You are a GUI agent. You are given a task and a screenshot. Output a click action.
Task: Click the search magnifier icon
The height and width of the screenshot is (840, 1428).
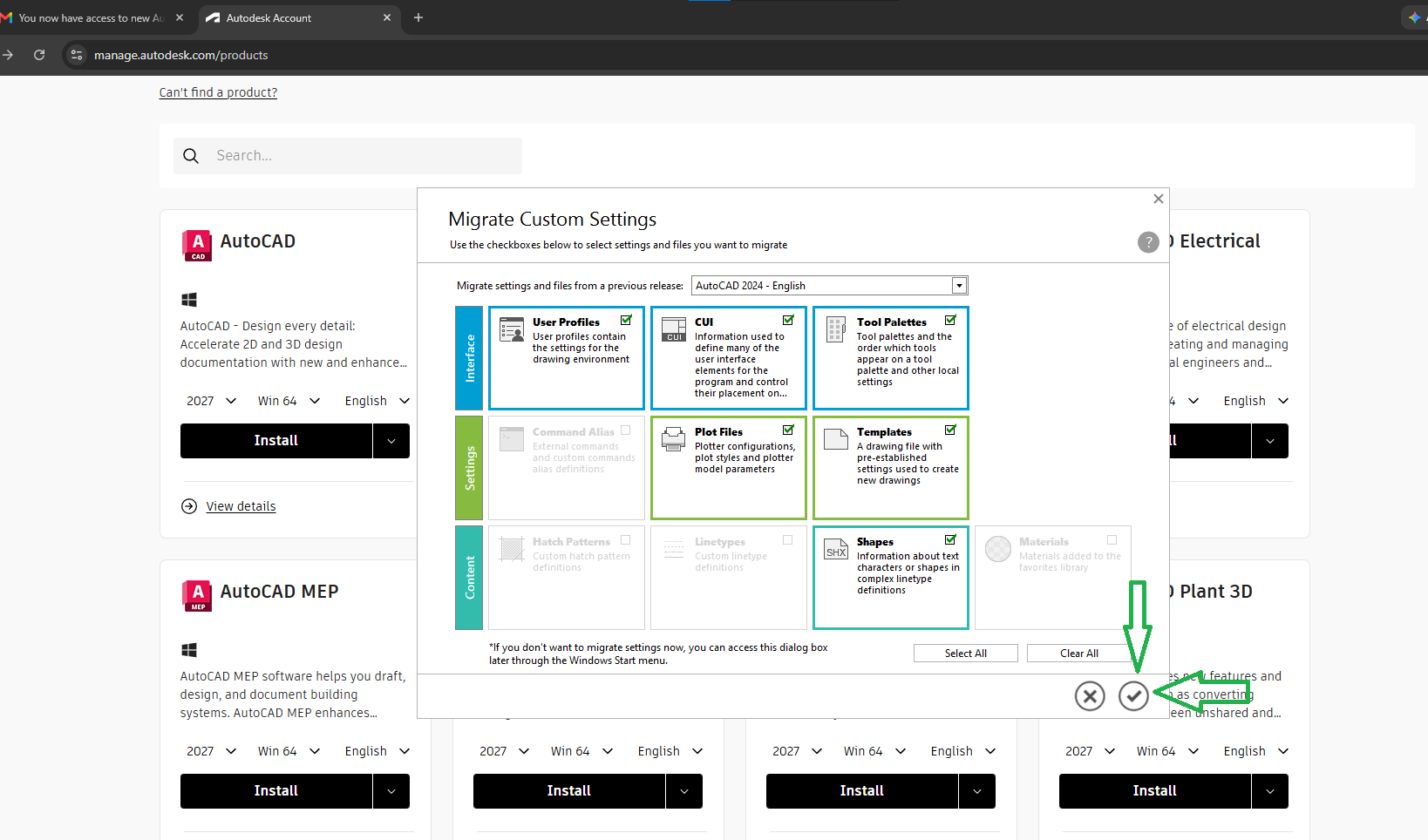point(191,156)
